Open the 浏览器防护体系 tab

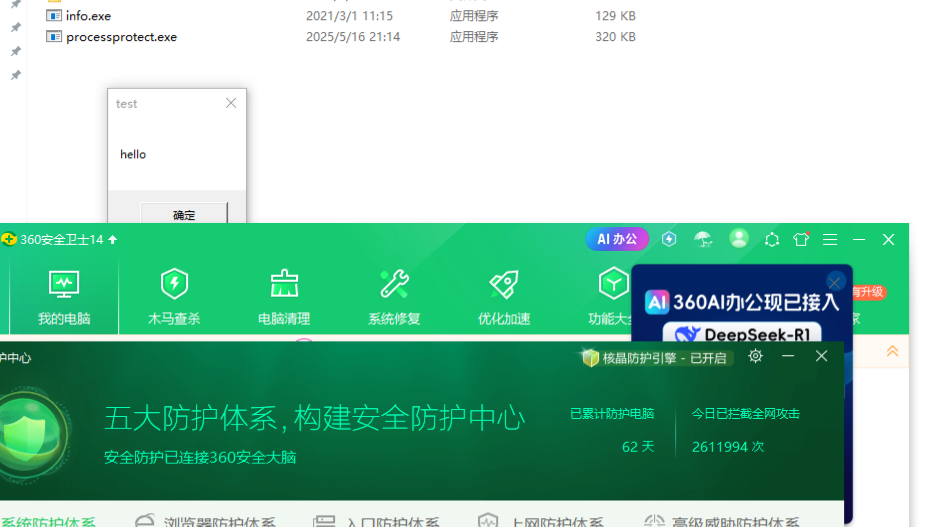point(205,521)
